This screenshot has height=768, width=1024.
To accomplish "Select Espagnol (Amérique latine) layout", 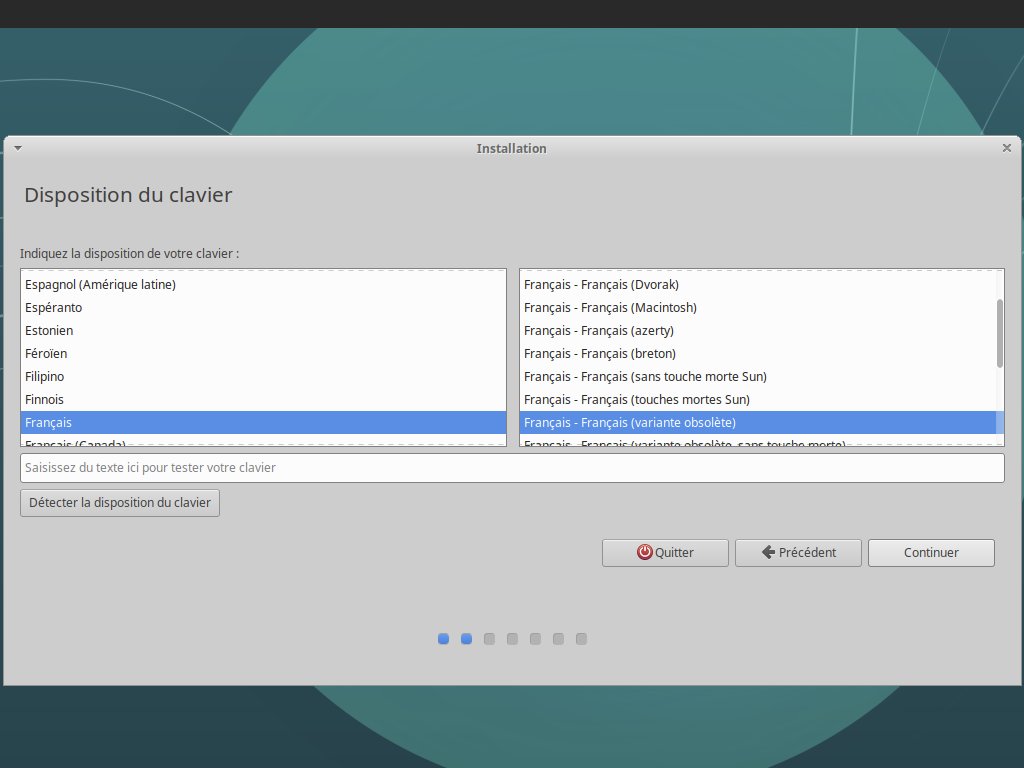I will coord(100,285).
